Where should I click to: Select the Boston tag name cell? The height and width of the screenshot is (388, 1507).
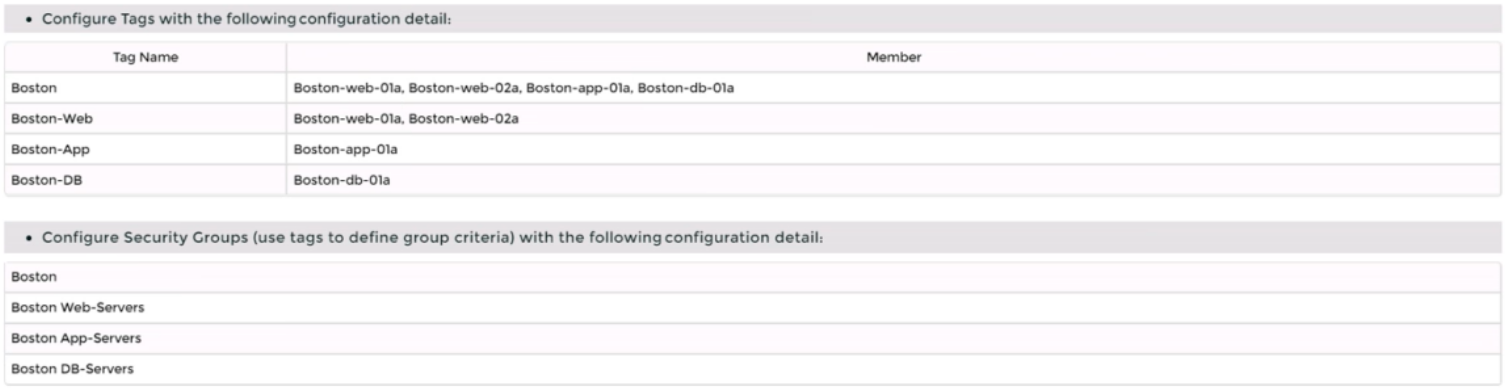pyautogui.click(x=145, y=89)
